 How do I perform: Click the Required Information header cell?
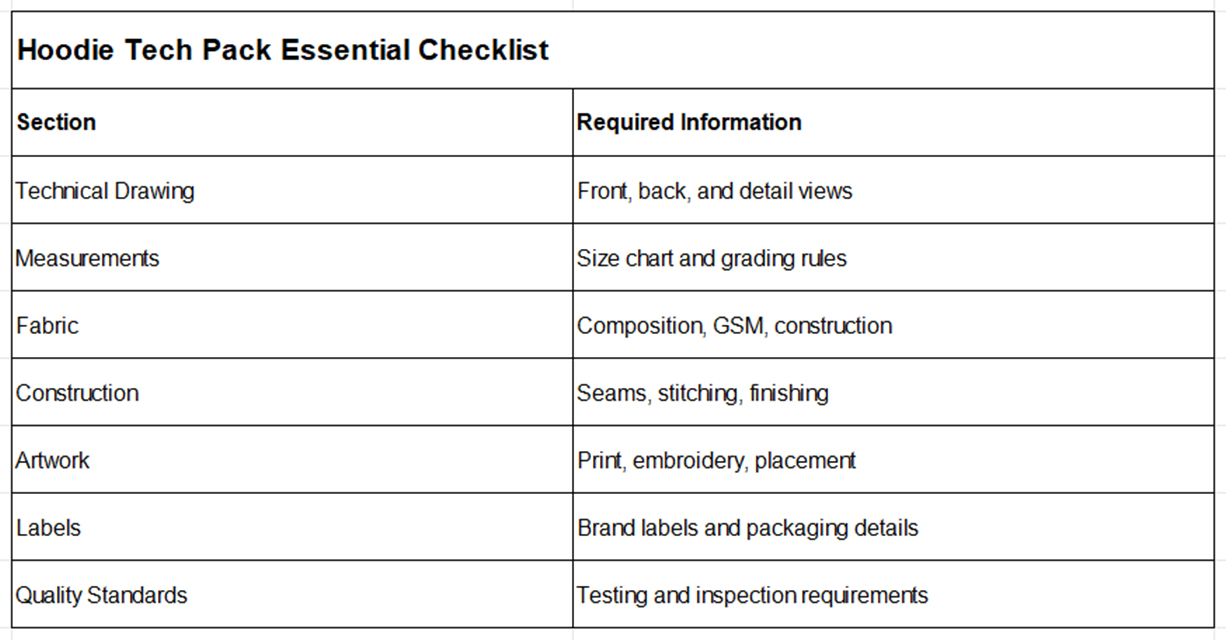(893, 122)
